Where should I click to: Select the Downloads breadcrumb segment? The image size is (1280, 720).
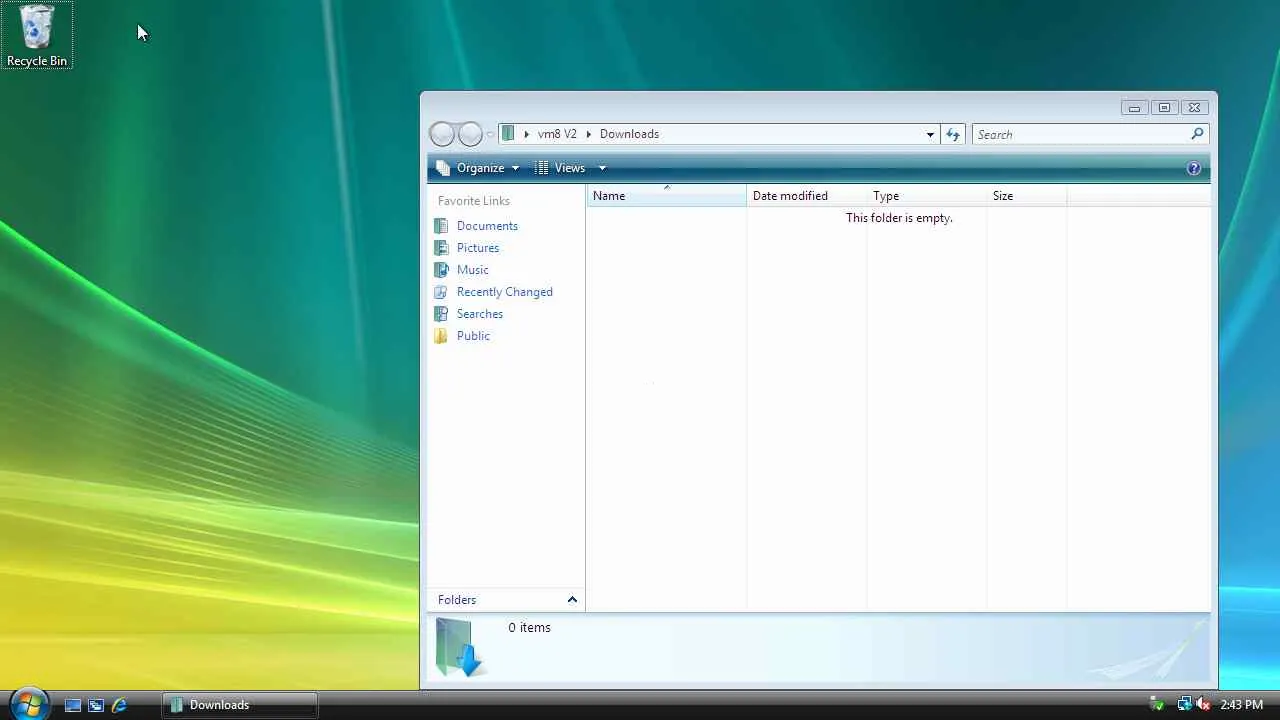(629, 134)
